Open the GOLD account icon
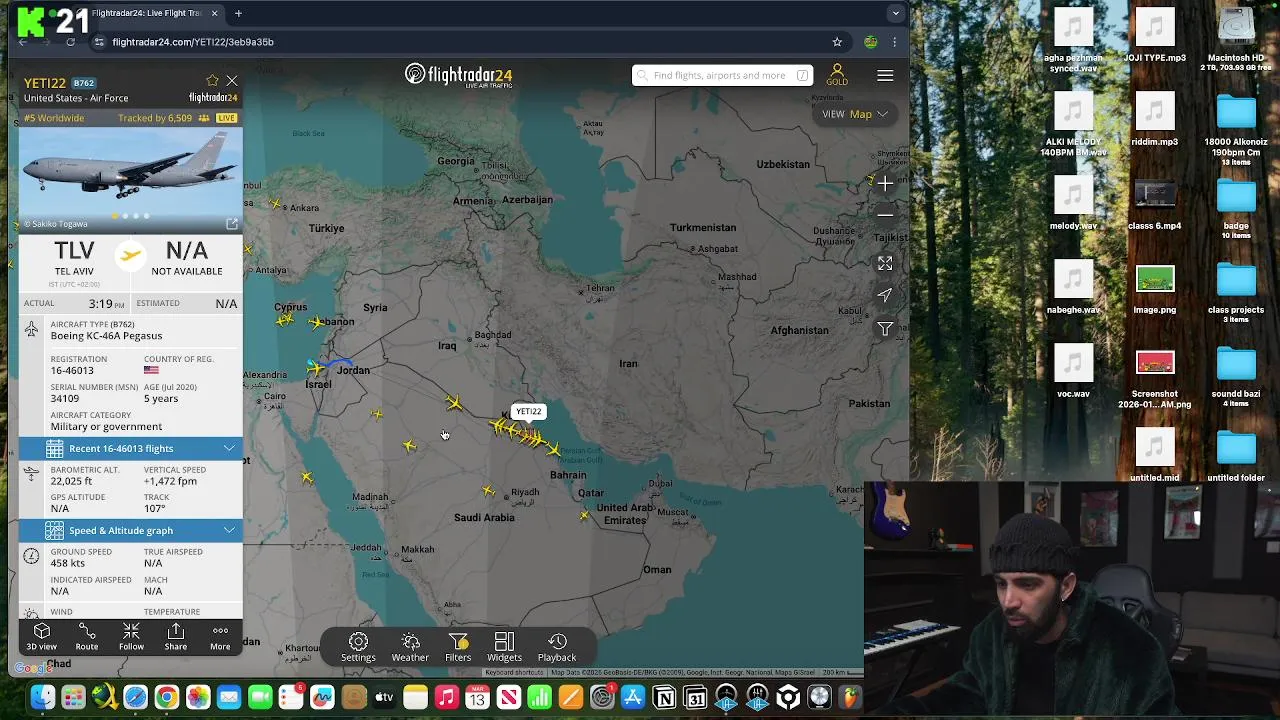This screenshot has width=1280, height=720. pos(837,75)
